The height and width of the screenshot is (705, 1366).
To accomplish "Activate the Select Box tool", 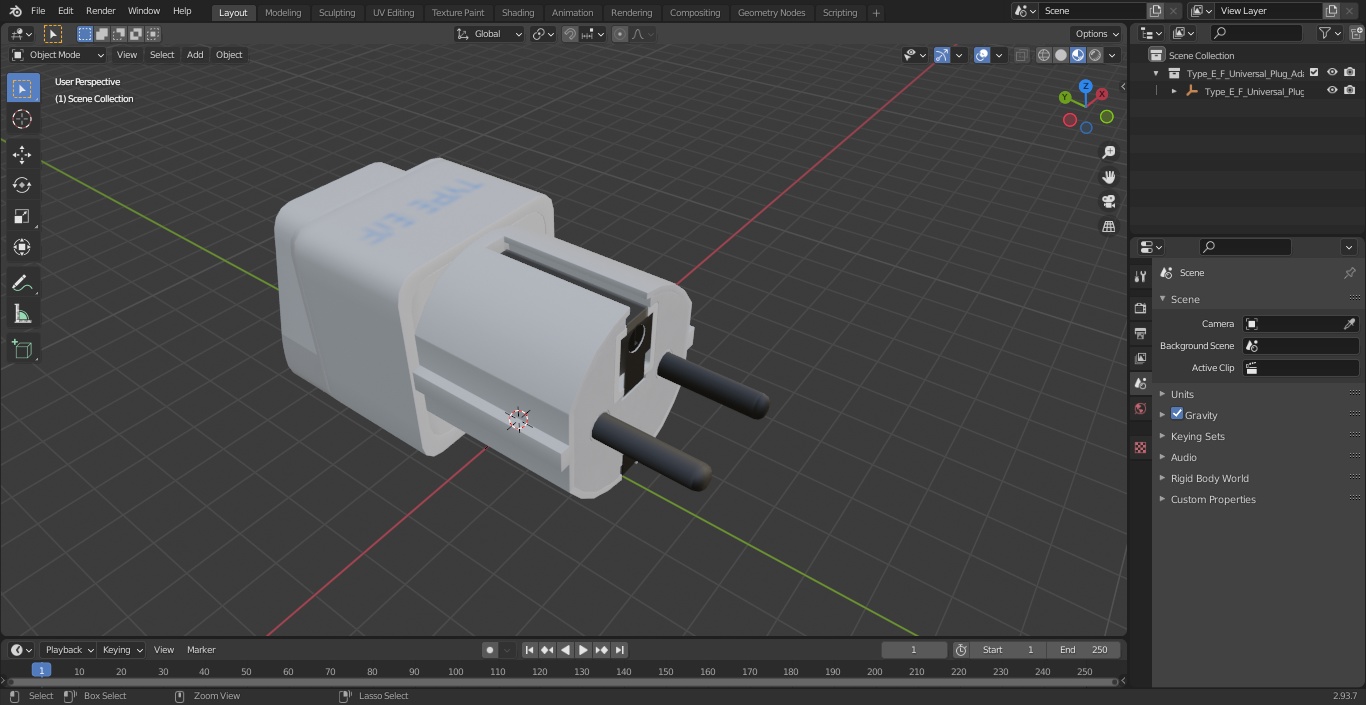I will 22,88.
